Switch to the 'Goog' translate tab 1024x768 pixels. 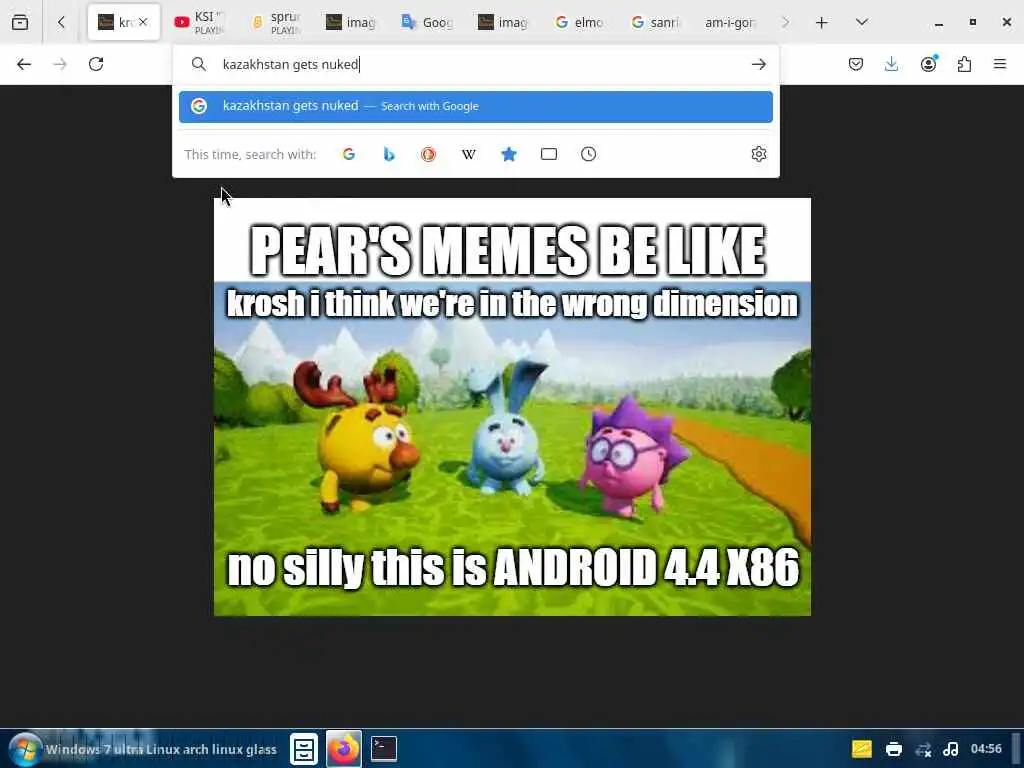pos(428,22)
